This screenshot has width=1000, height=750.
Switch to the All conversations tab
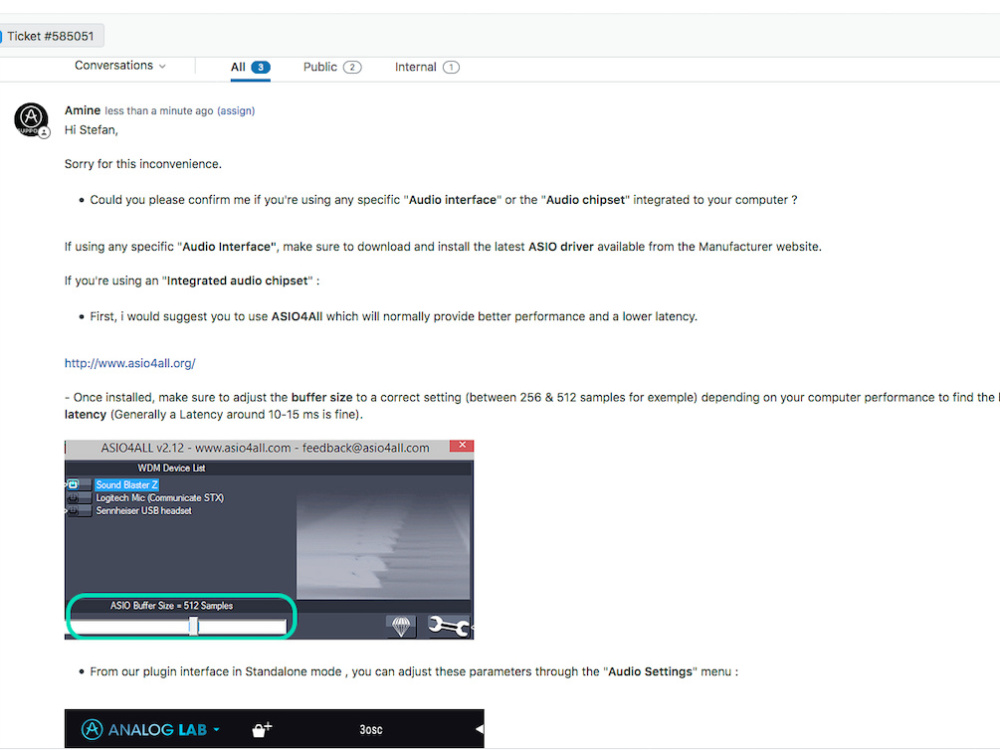pyautogui.click(x=251, y=67)
